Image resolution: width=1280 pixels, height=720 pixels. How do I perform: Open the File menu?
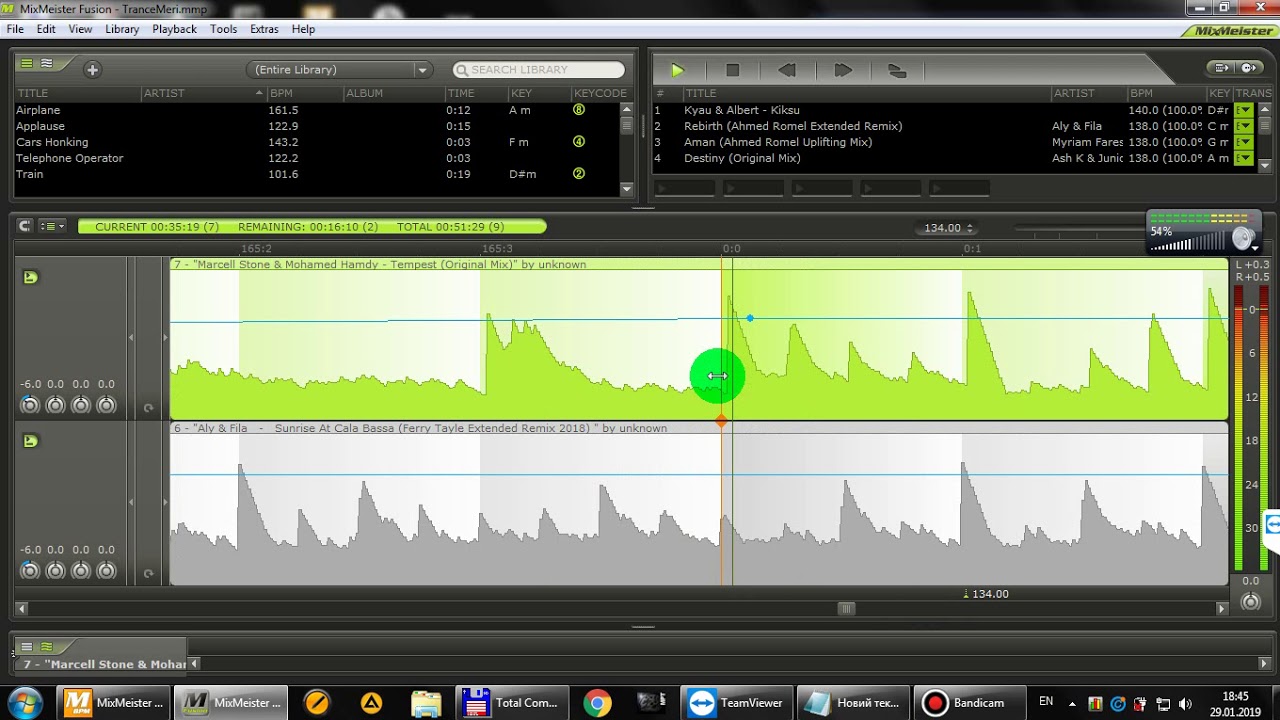pyautogui.click(x=15, y=29)
